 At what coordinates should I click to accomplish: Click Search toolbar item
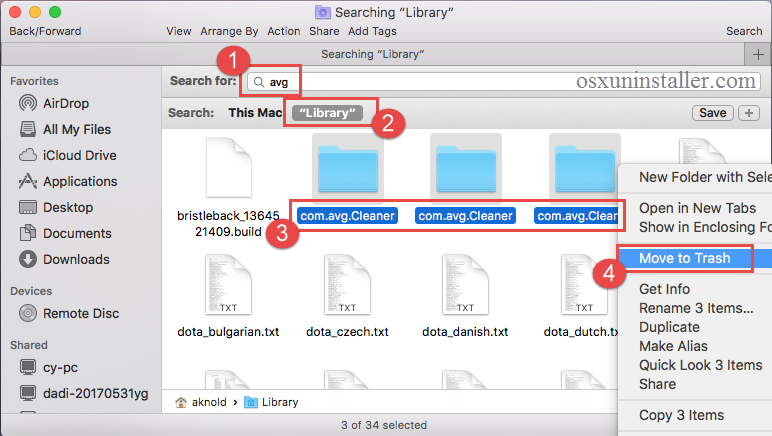click(744, 31)
